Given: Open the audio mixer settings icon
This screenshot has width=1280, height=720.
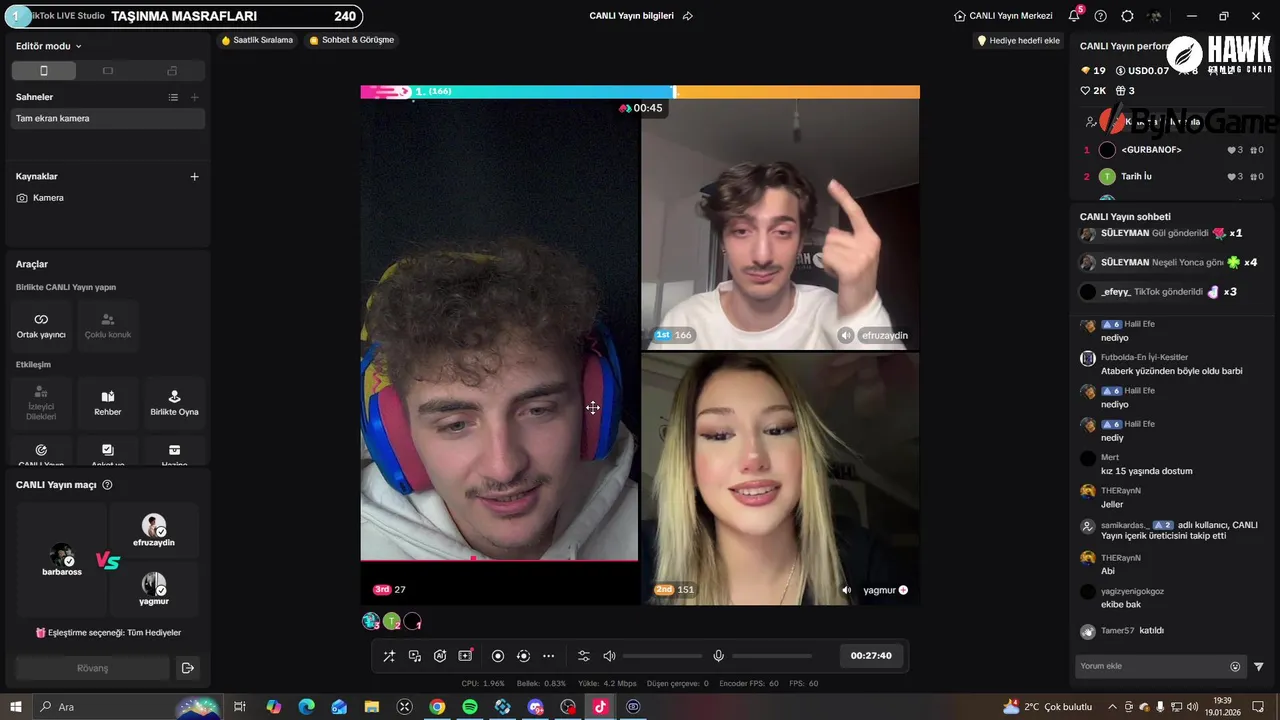Looking at the screenshot, I should pyautogui.click(x=584, y=656).
